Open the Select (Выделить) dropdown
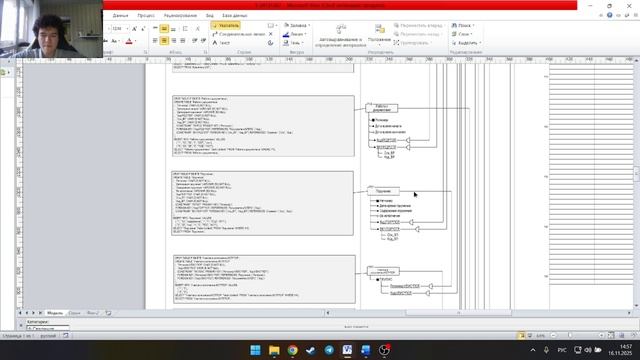Viewport: 640px width, 360px height. 466,43
